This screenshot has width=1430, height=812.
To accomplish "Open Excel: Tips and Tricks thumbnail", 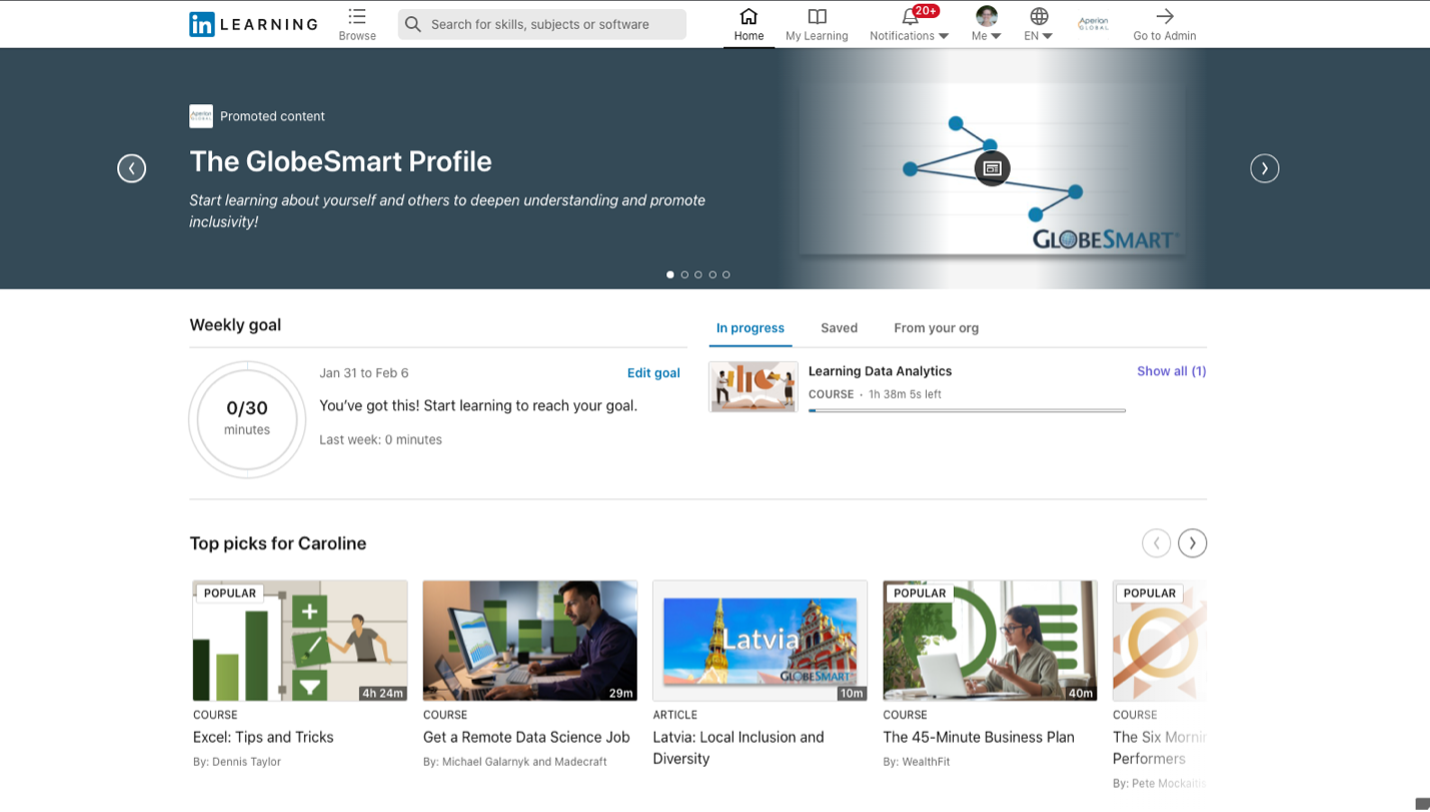I will click(x=300, y=640).
